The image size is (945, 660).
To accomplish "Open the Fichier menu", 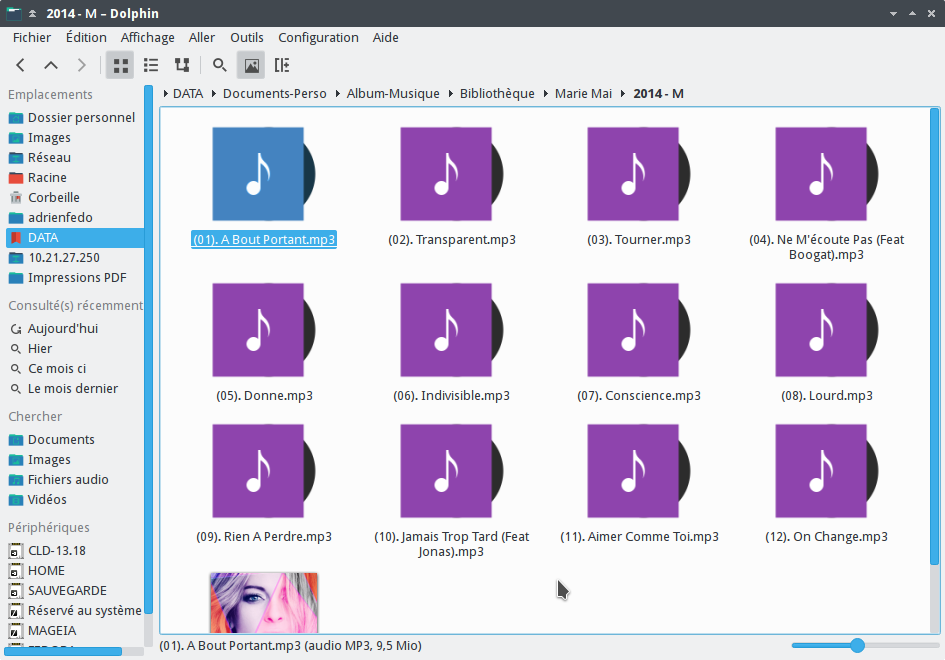I will (32, 37).
